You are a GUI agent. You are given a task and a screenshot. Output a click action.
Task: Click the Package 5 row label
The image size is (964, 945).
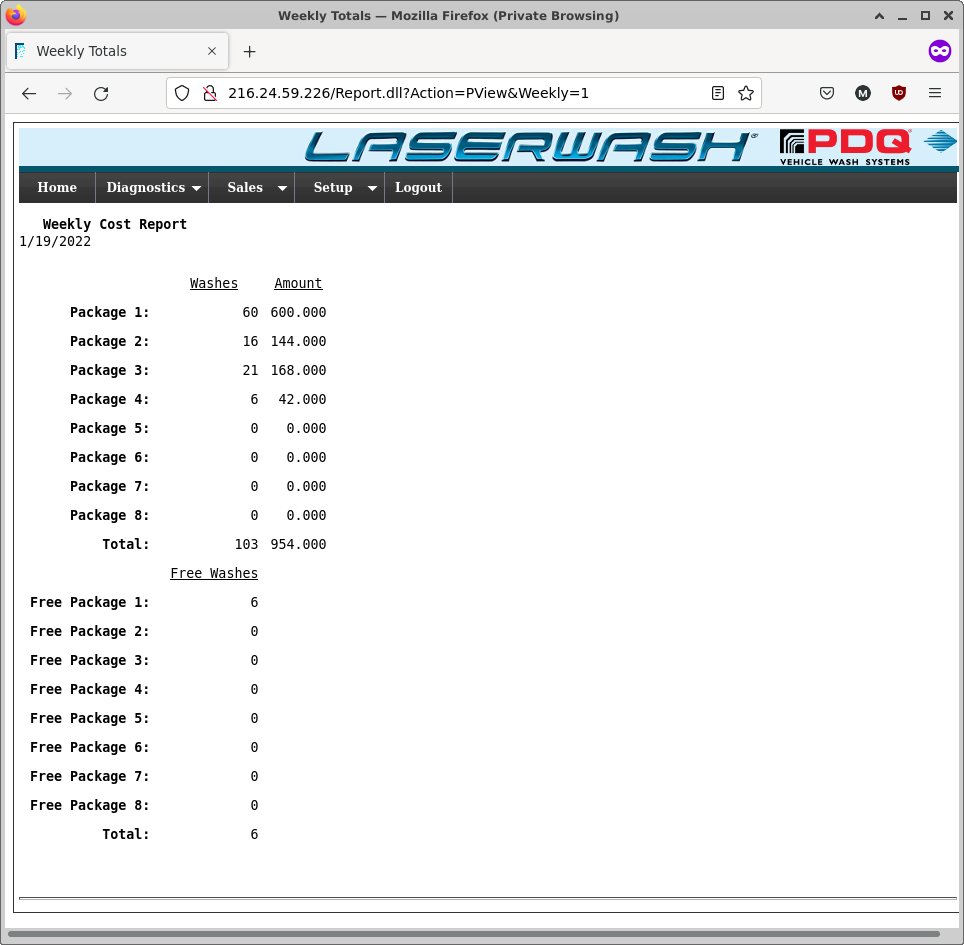tap(109, 428)
